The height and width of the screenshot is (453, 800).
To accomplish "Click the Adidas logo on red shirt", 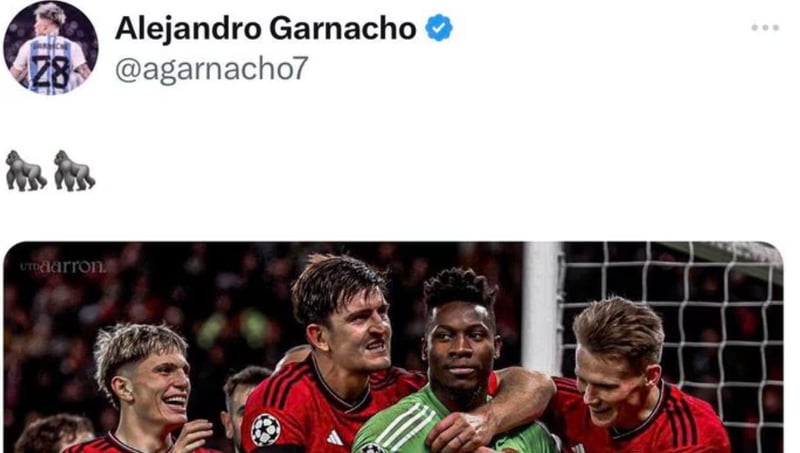I will coord(335,438).
